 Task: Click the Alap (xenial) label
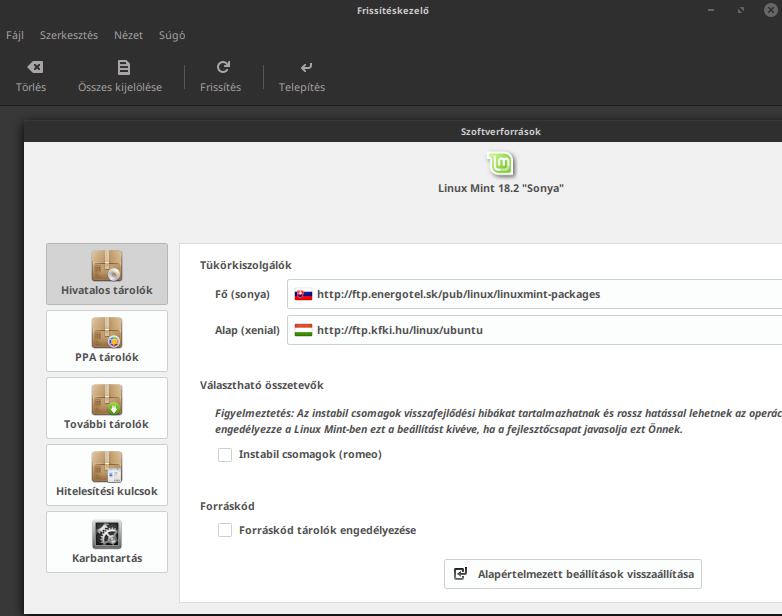[247, 330]
